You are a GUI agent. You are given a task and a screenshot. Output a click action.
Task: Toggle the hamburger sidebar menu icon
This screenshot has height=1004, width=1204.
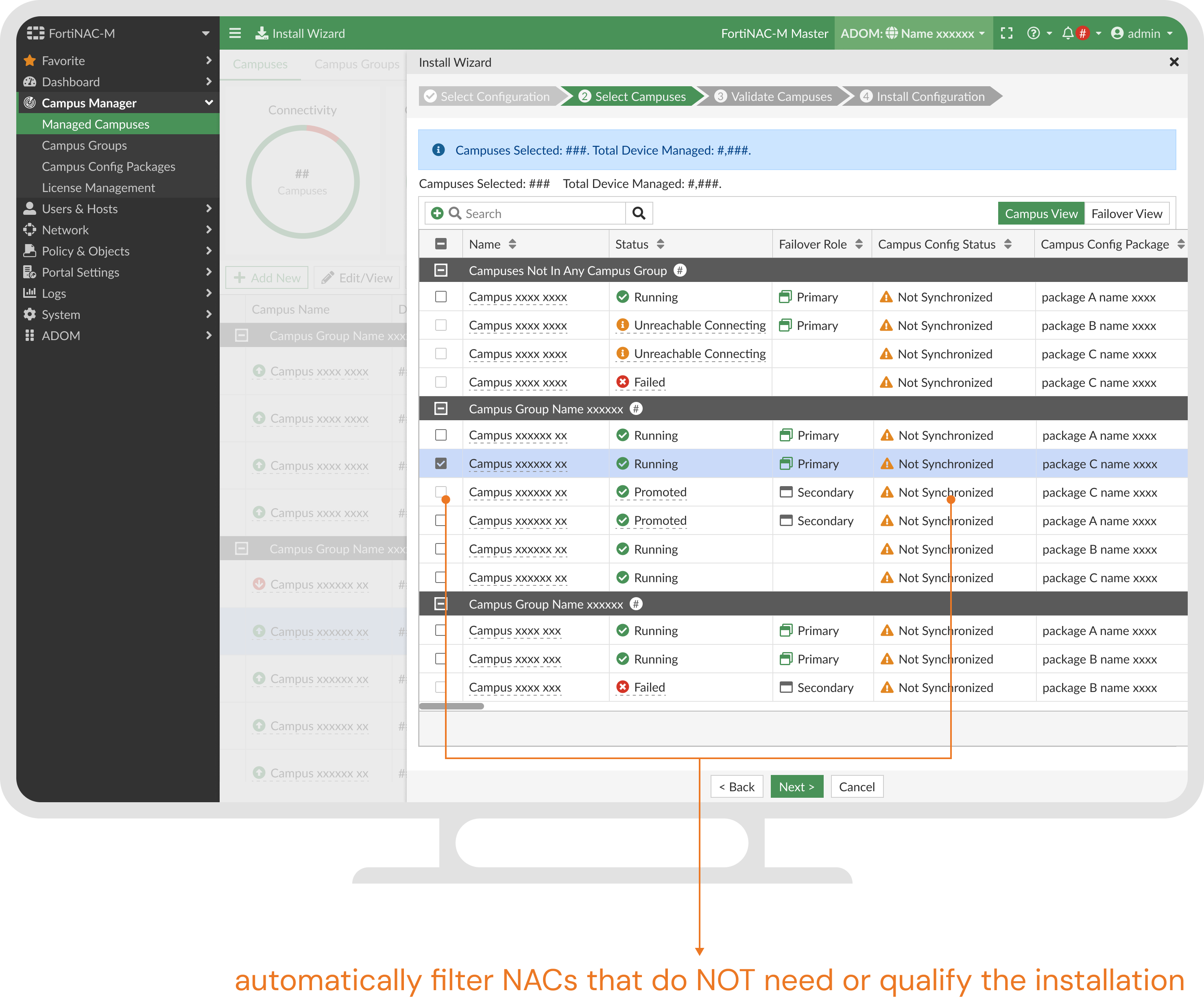235,33
